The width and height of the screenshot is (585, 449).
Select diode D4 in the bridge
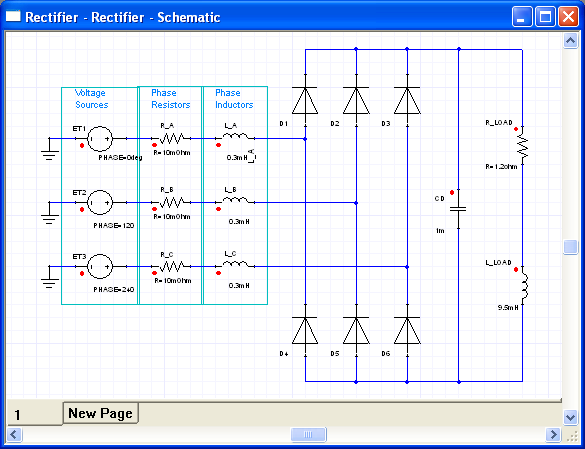(x=305, y=330)
